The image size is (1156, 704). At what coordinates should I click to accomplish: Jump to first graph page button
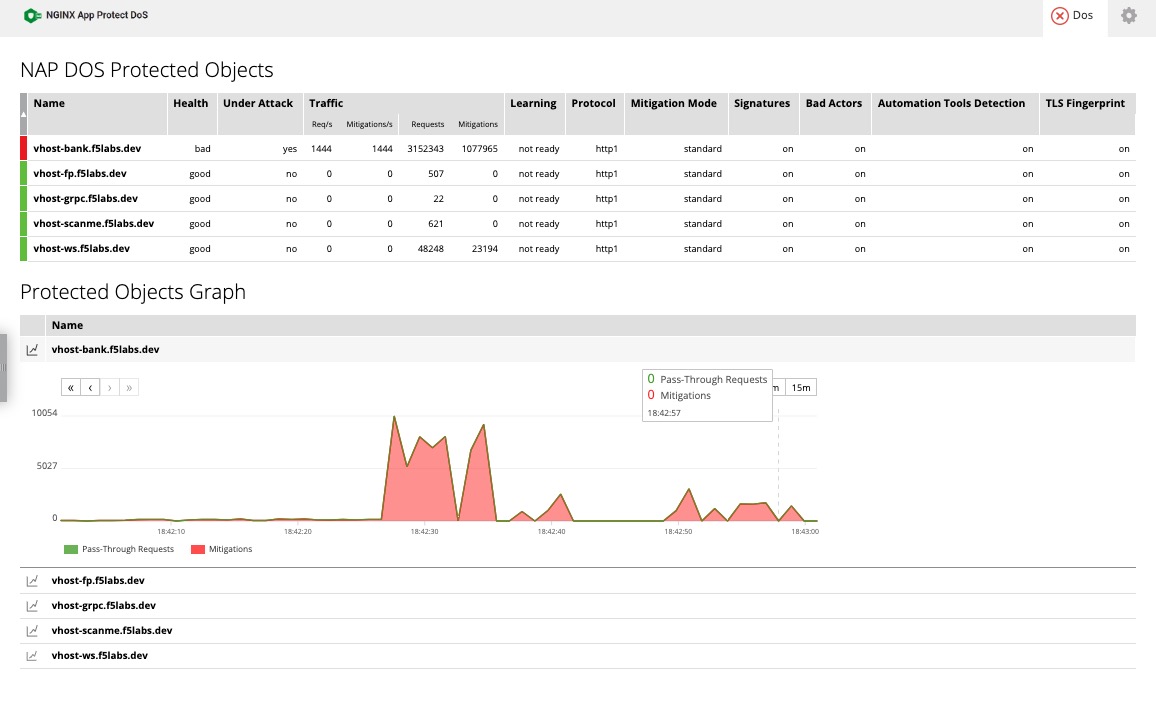[71, 387]
